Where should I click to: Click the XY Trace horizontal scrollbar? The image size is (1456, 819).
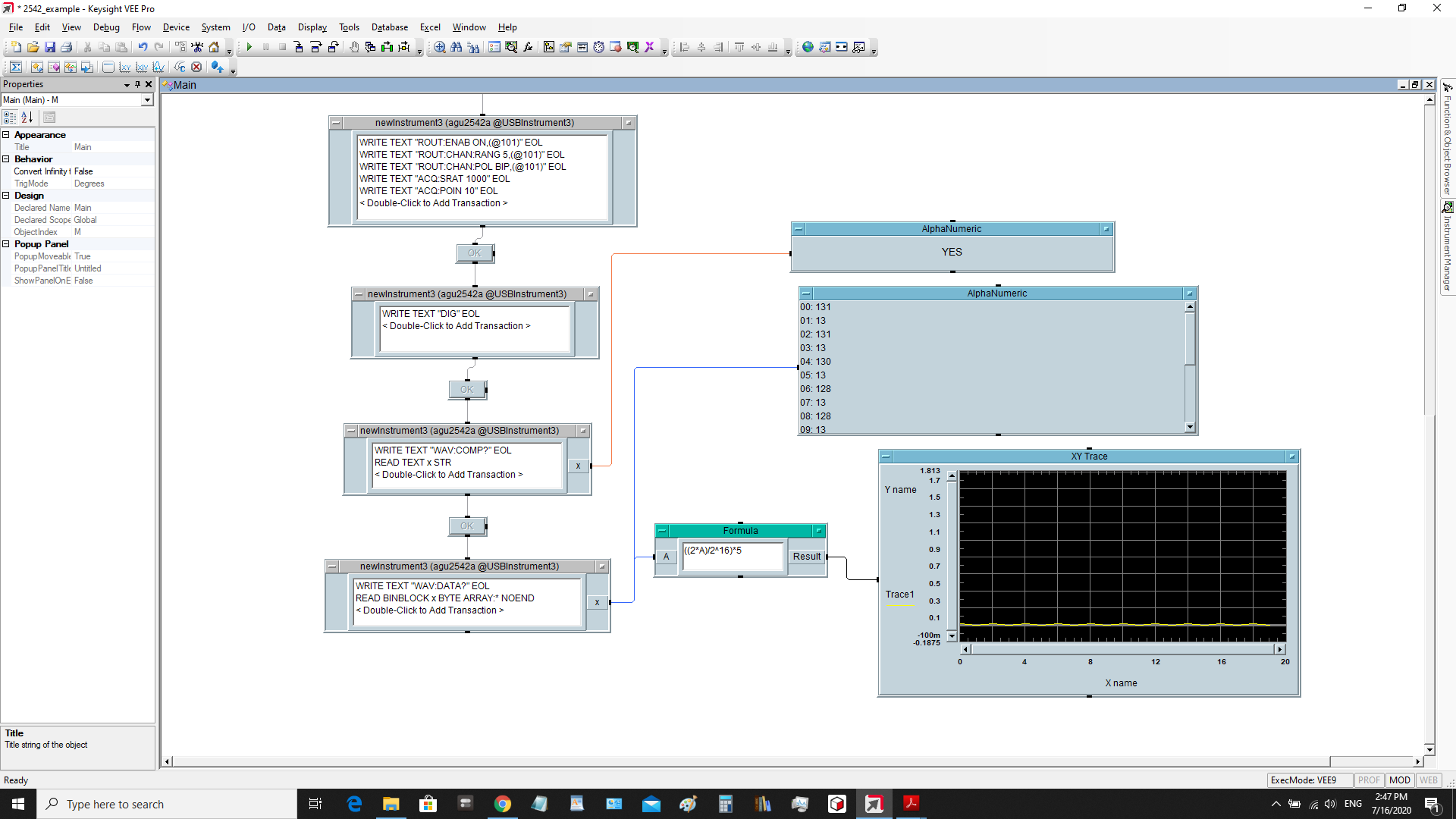point(1121,649)
